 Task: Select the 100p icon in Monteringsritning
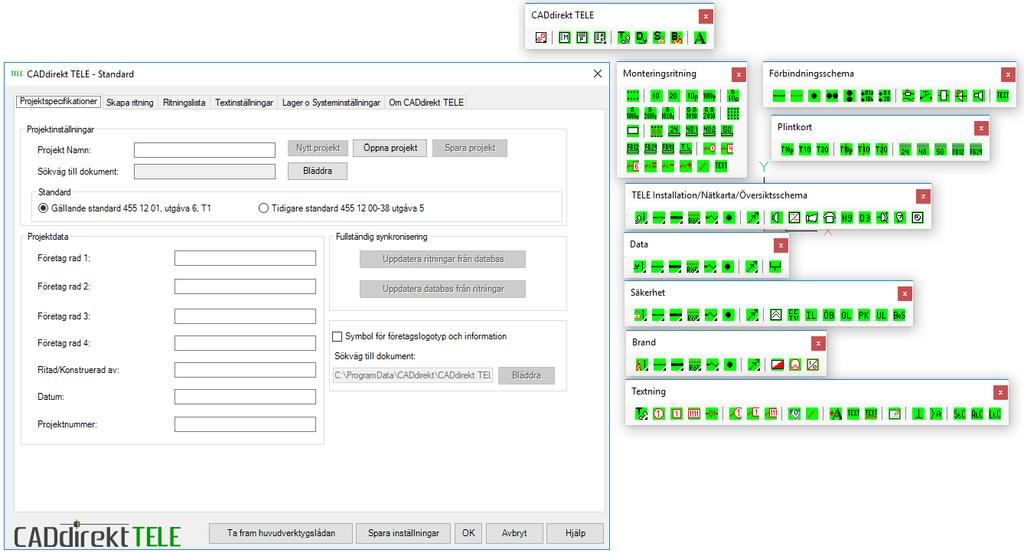709,96
